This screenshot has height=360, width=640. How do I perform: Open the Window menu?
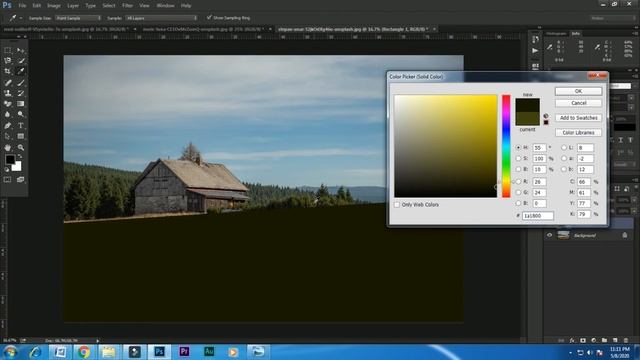165,6
